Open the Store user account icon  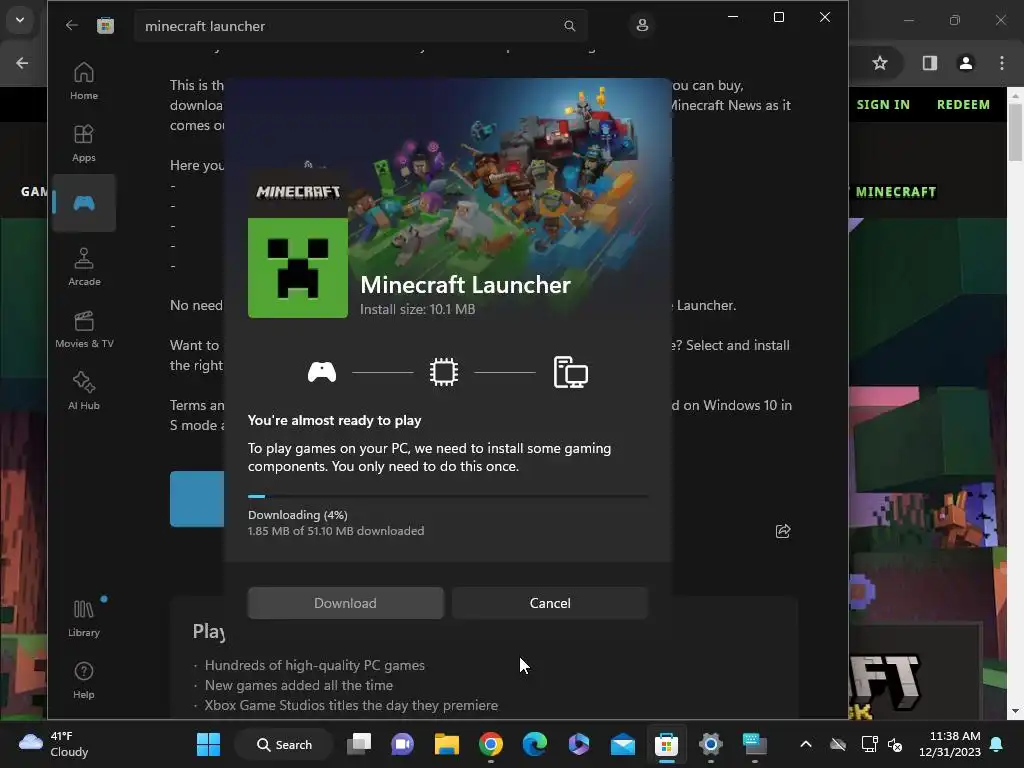click(642, 25)
